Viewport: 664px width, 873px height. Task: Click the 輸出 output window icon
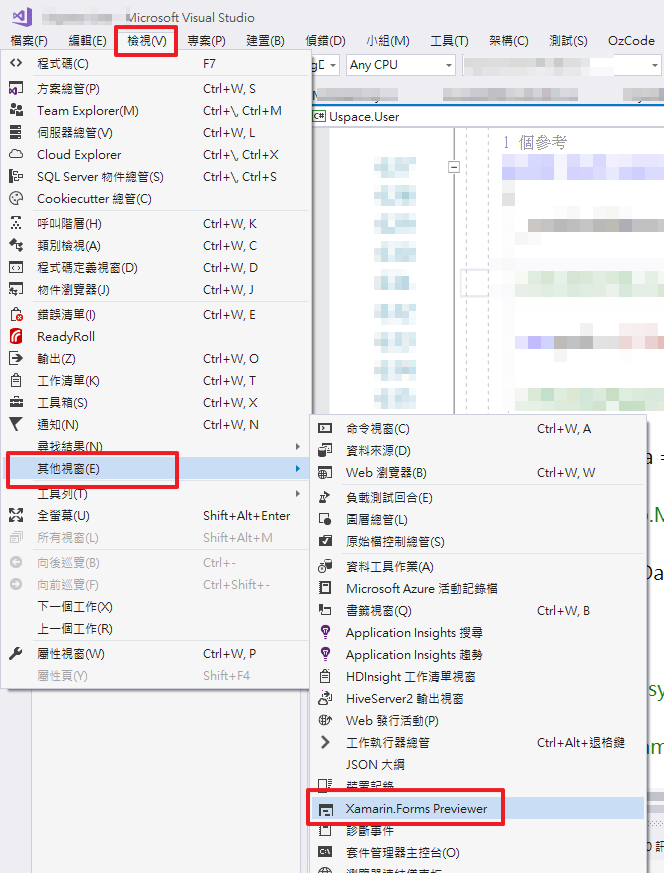pyautogui.click(x=16, y=359)
